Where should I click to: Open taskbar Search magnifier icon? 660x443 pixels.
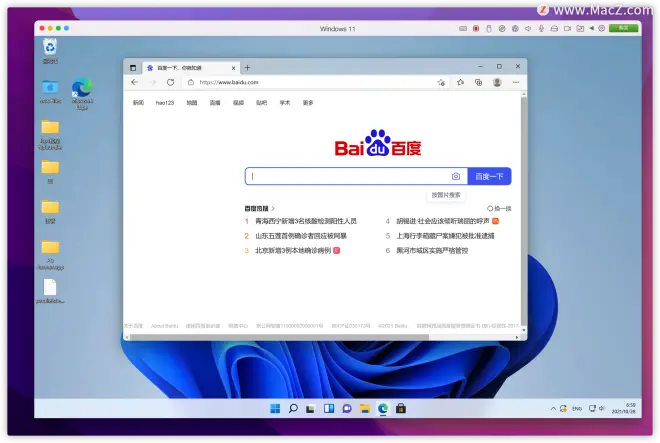(x=293, y=408)
